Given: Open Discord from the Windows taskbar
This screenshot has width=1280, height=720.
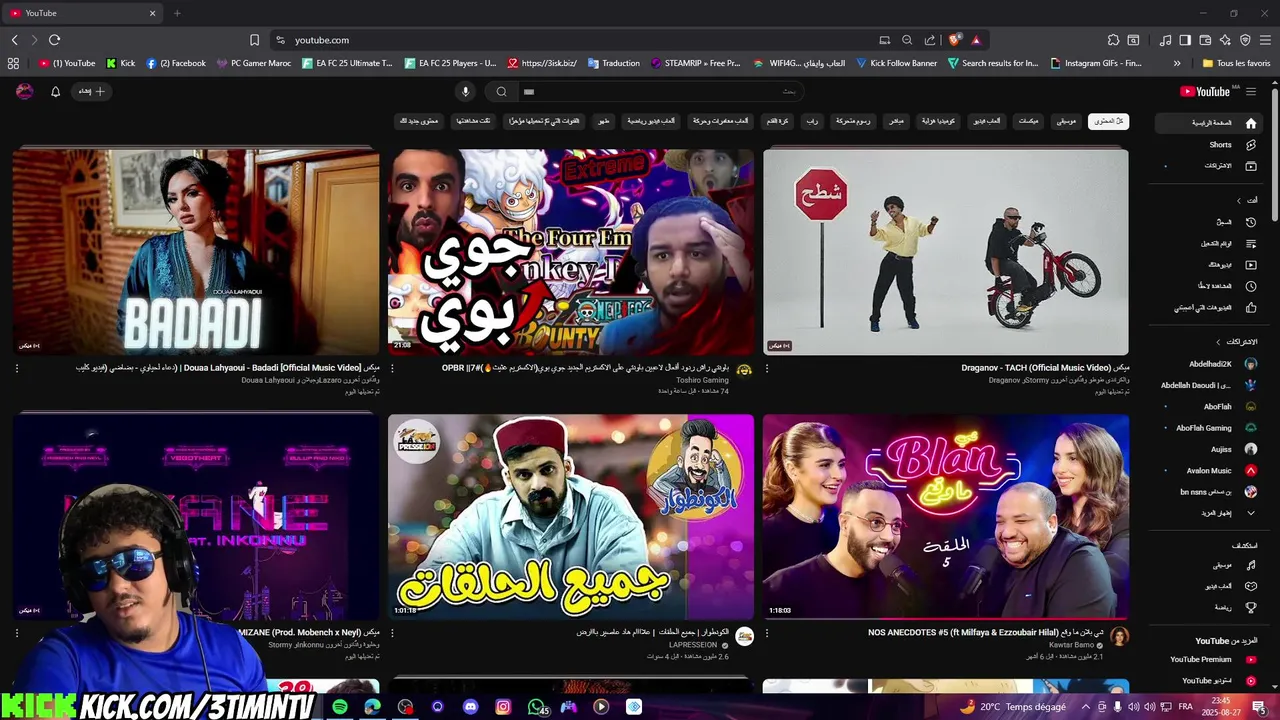Looking at the screenshot, I should point(470,707).
